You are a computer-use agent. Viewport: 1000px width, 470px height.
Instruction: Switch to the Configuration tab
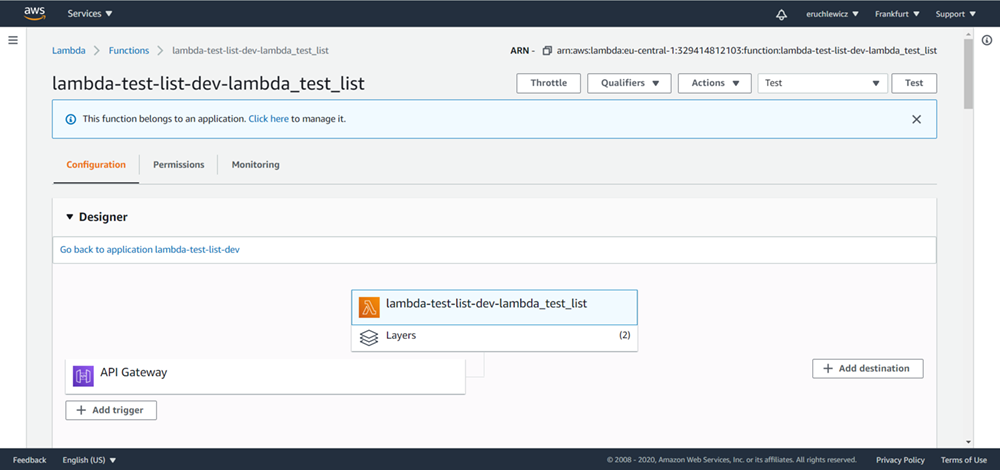click(x=96, y=165)
